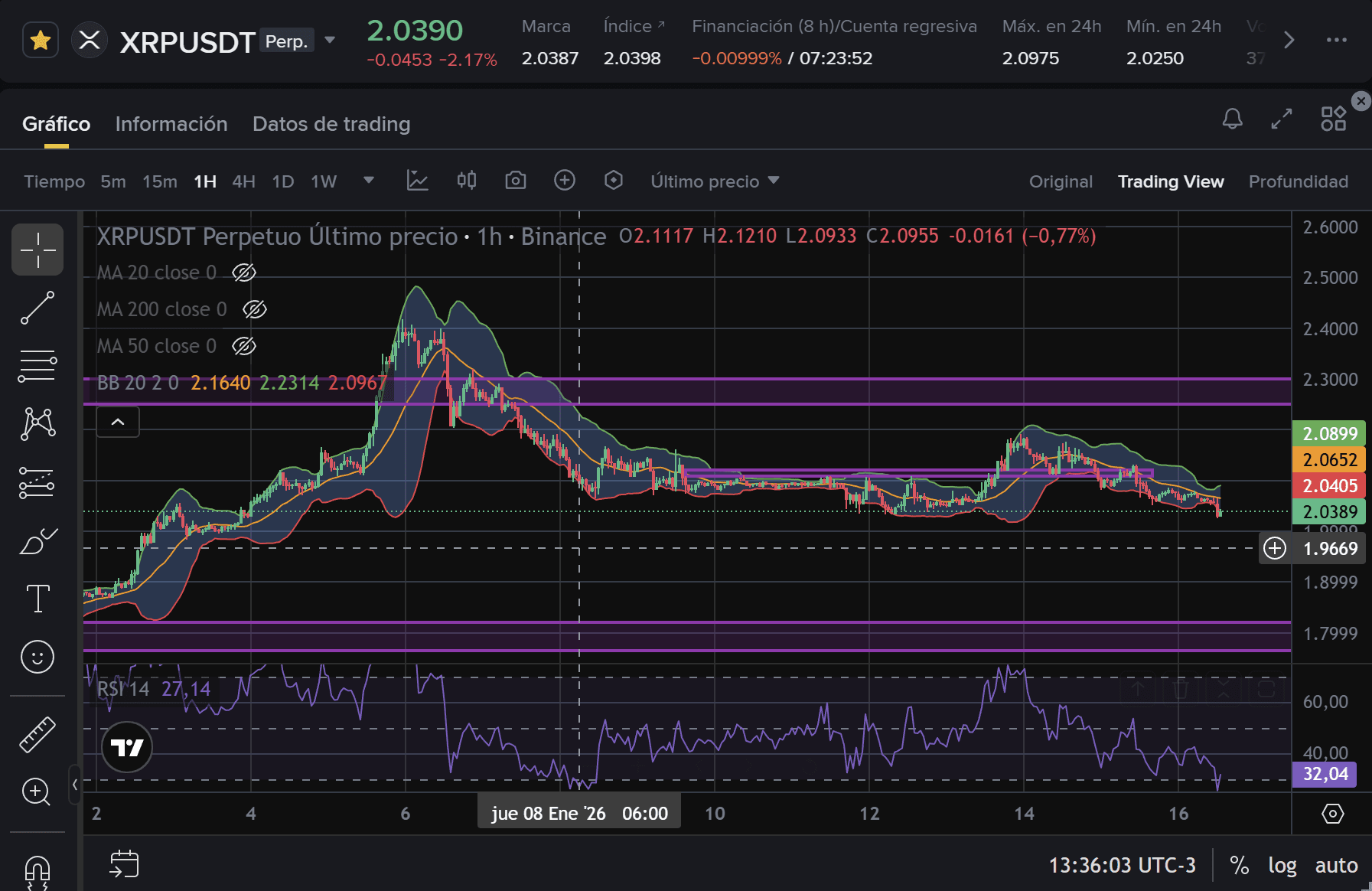The height and width of the screenshot is (891, 1372).
Task: Click the favorite star icon for XRPUSDT
Action: [41, 40]
